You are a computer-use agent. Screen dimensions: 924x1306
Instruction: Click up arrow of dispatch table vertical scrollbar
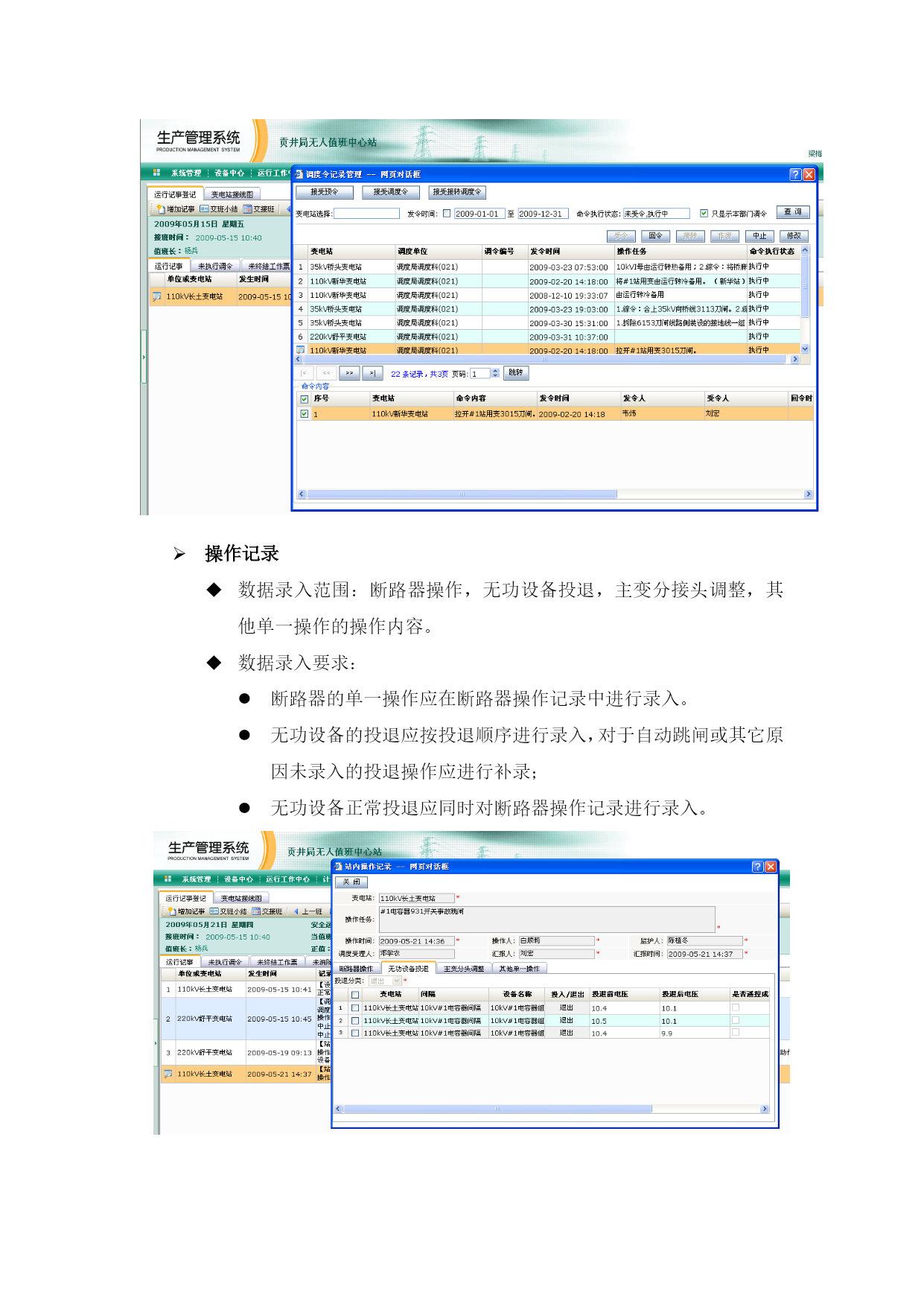click(x=805, y=251)
